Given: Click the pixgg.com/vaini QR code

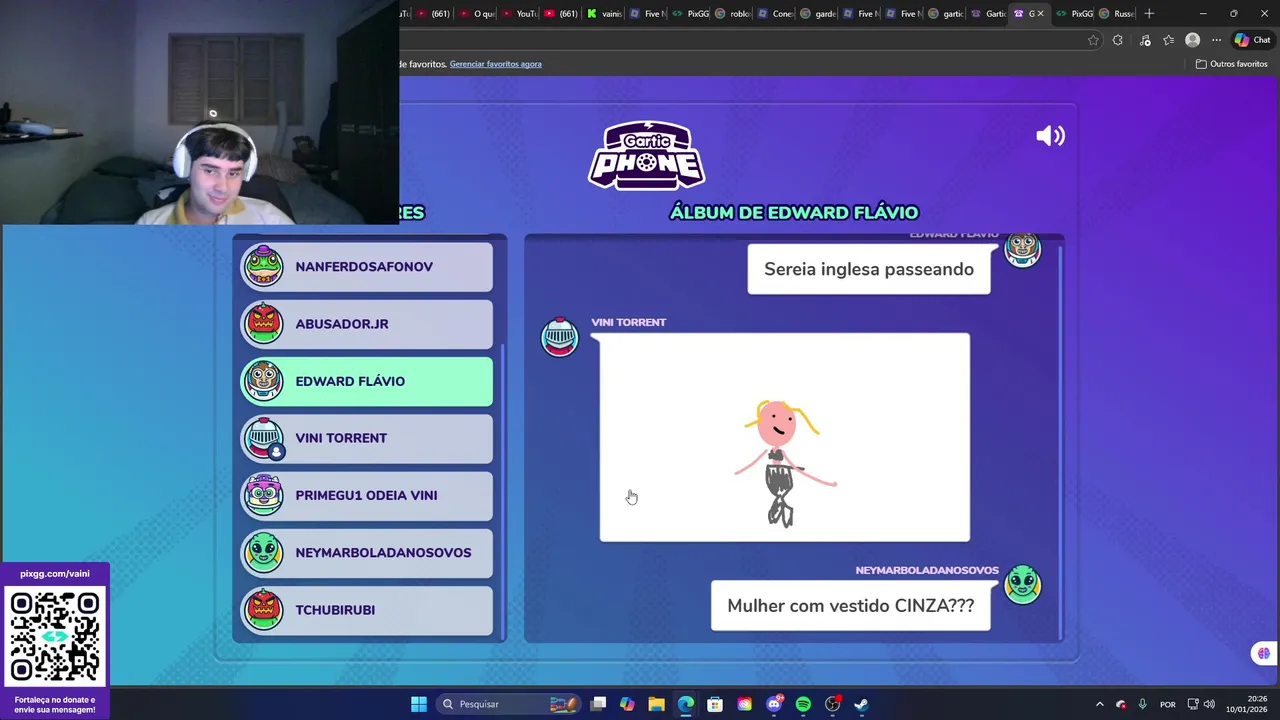Looking at the screenshot, I should [55, 637].
